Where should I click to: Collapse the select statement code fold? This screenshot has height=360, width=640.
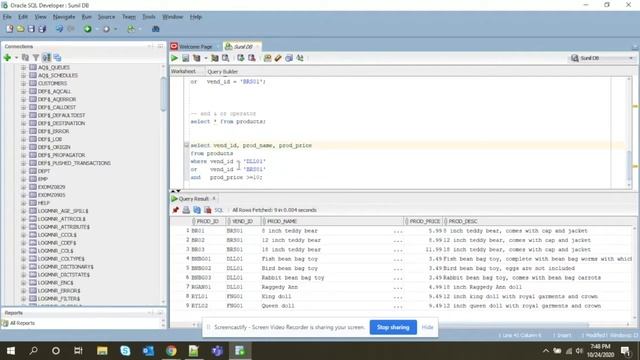[x=187, y=145]
